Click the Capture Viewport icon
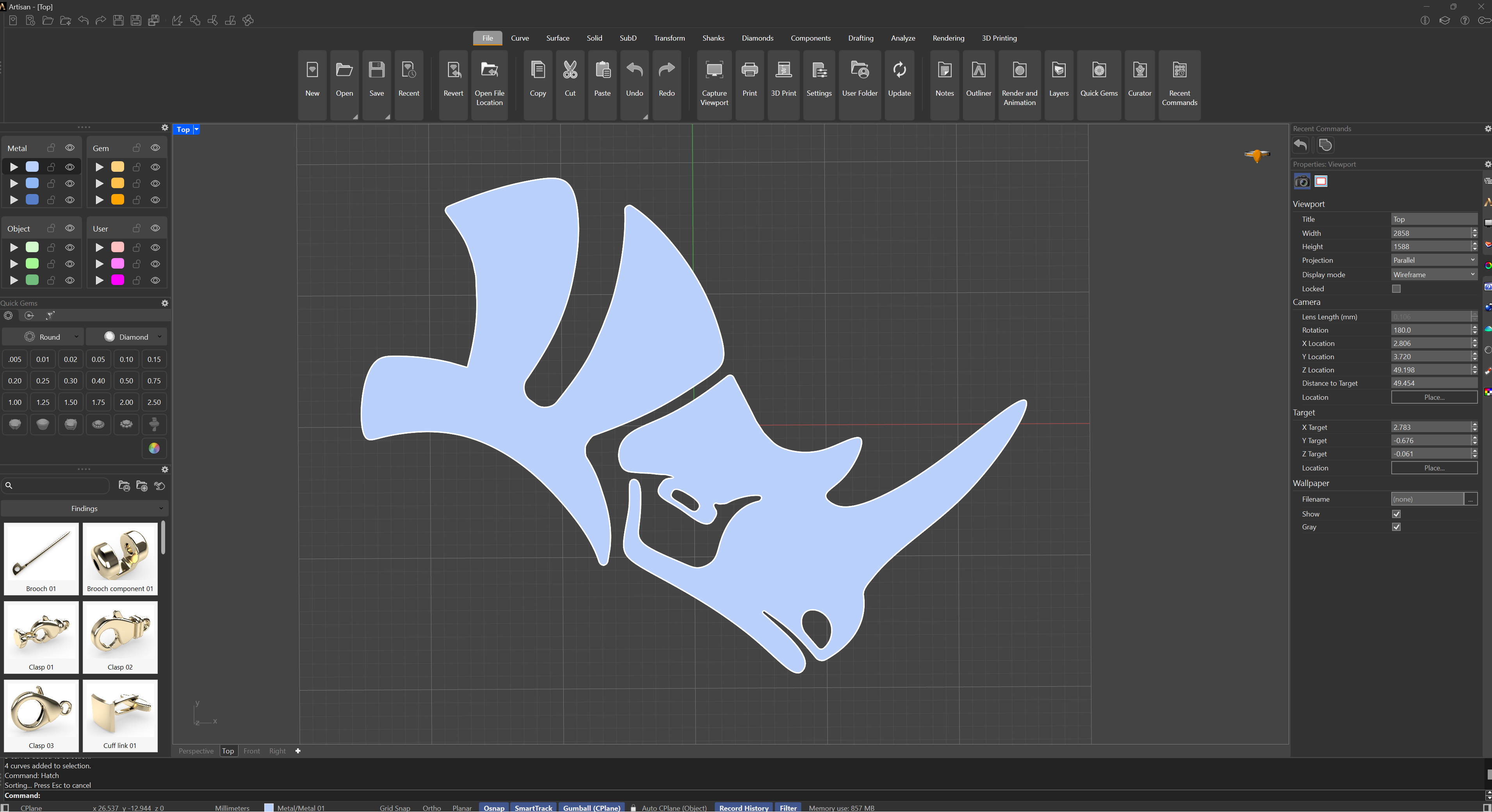Screen dimensions: 1492x812 pos(714,71)
